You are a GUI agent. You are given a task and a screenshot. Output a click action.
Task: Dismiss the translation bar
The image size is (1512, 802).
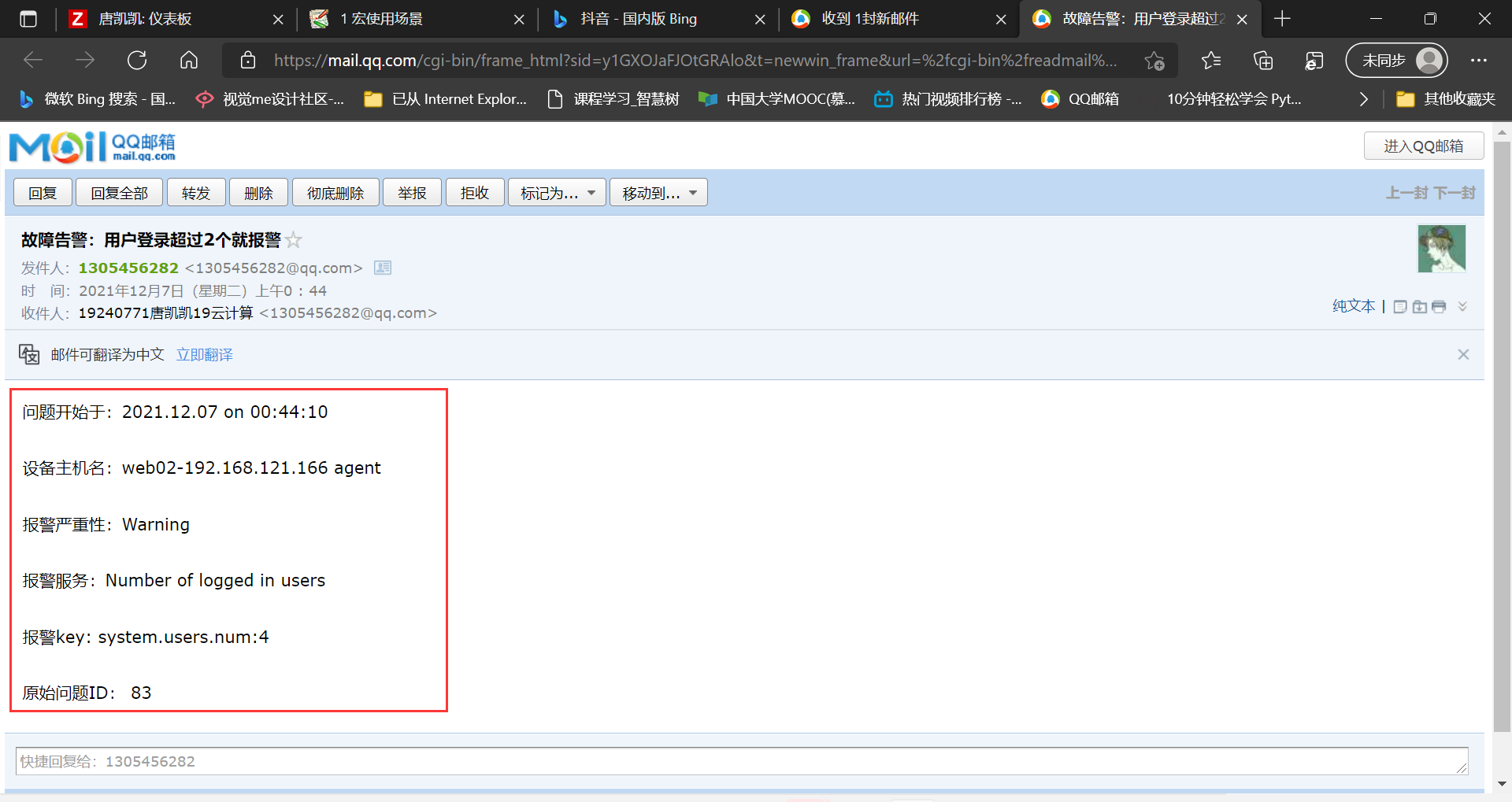(1463, 354)
